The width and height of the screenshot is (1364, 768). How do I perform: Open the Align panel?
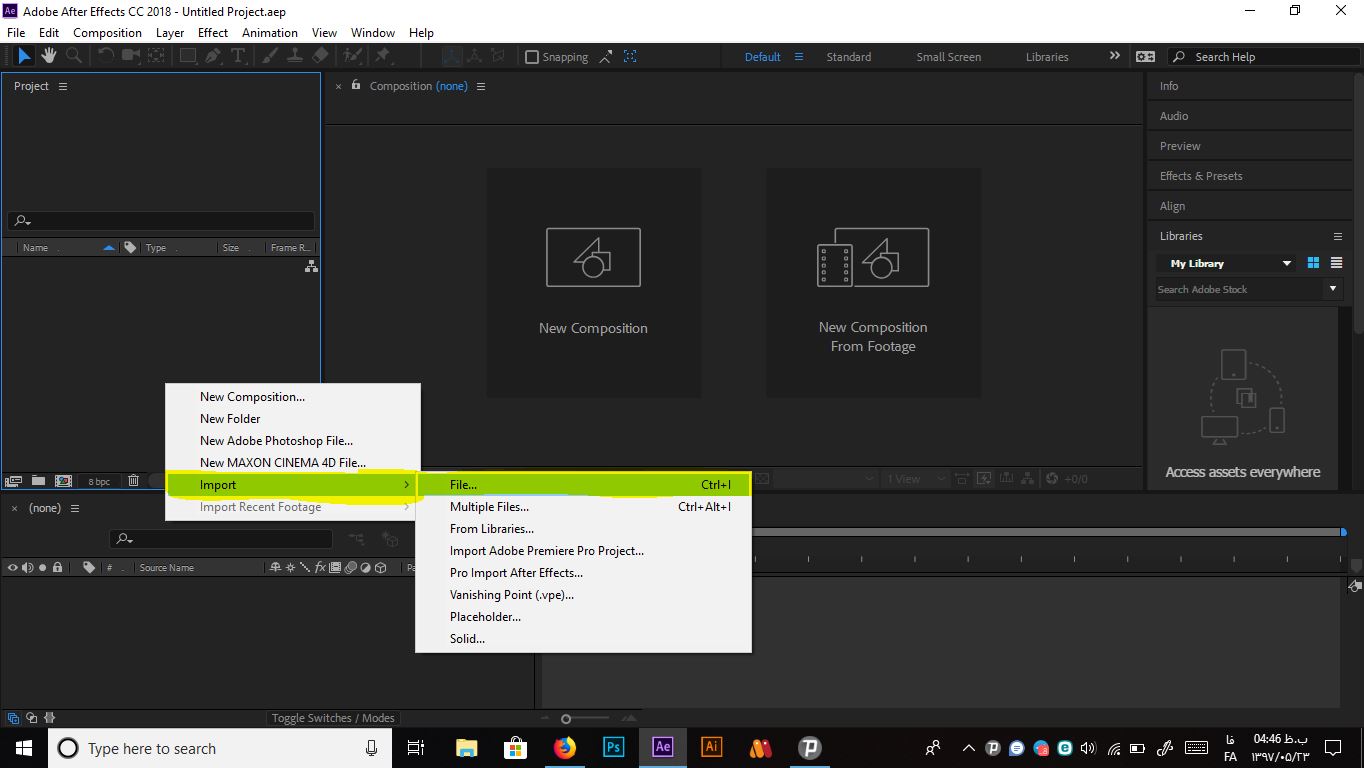pos(1172,206)
